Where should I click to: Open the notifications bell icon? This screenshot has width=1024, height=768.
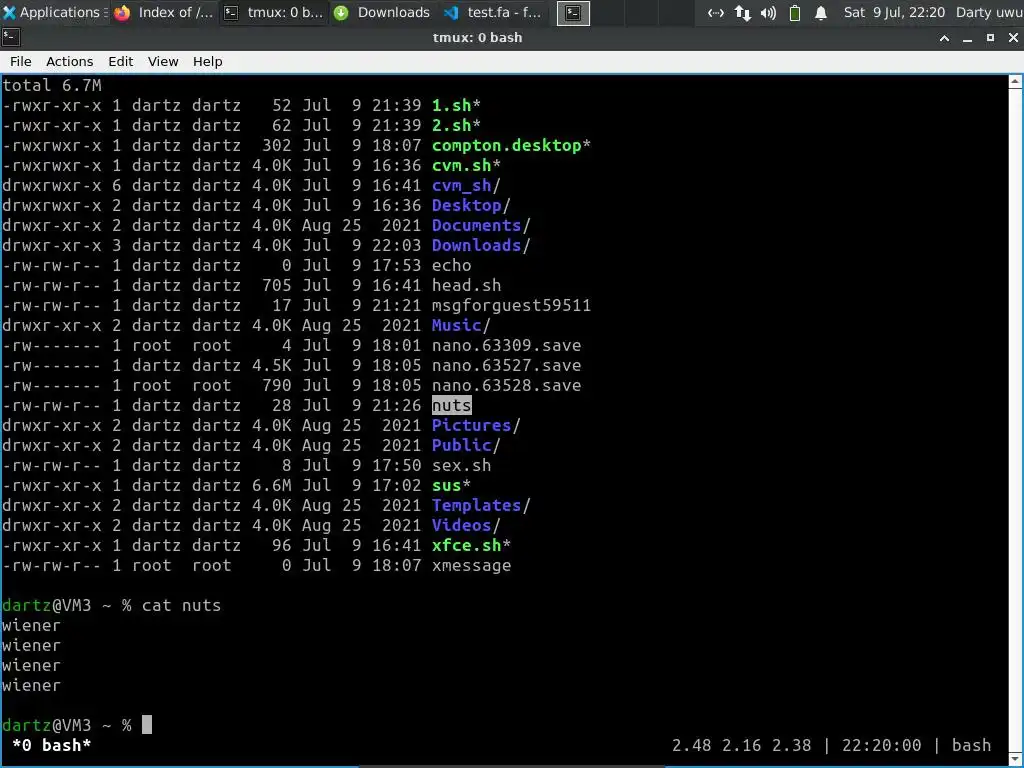(821, 12)
